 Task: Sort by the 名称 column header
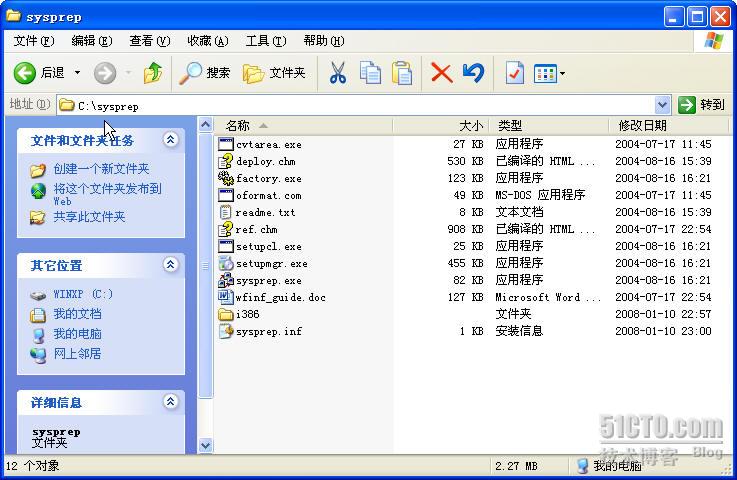(303, 126)
